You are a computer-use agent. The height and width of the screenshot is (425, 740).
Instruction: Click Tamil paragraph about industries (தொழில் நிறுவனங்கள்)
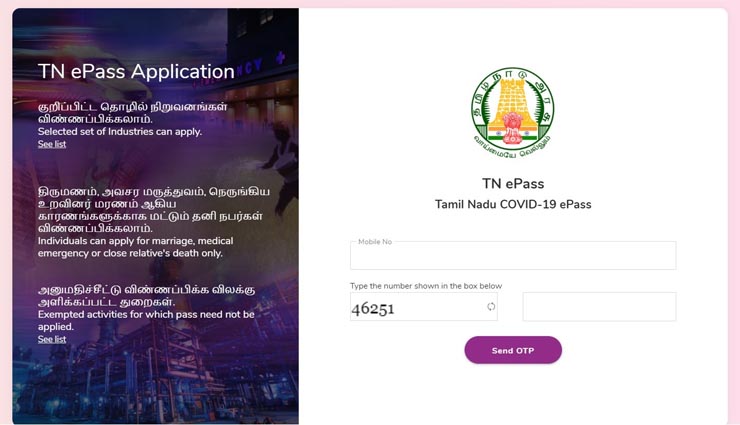(133, 113)
